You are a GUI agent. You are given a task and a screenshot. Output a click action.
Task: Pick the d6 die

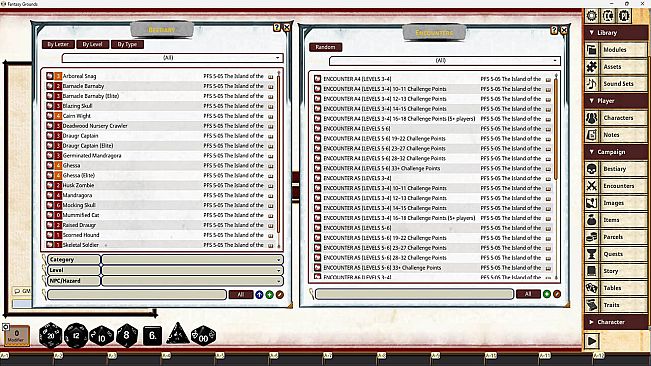coord(152,335)
